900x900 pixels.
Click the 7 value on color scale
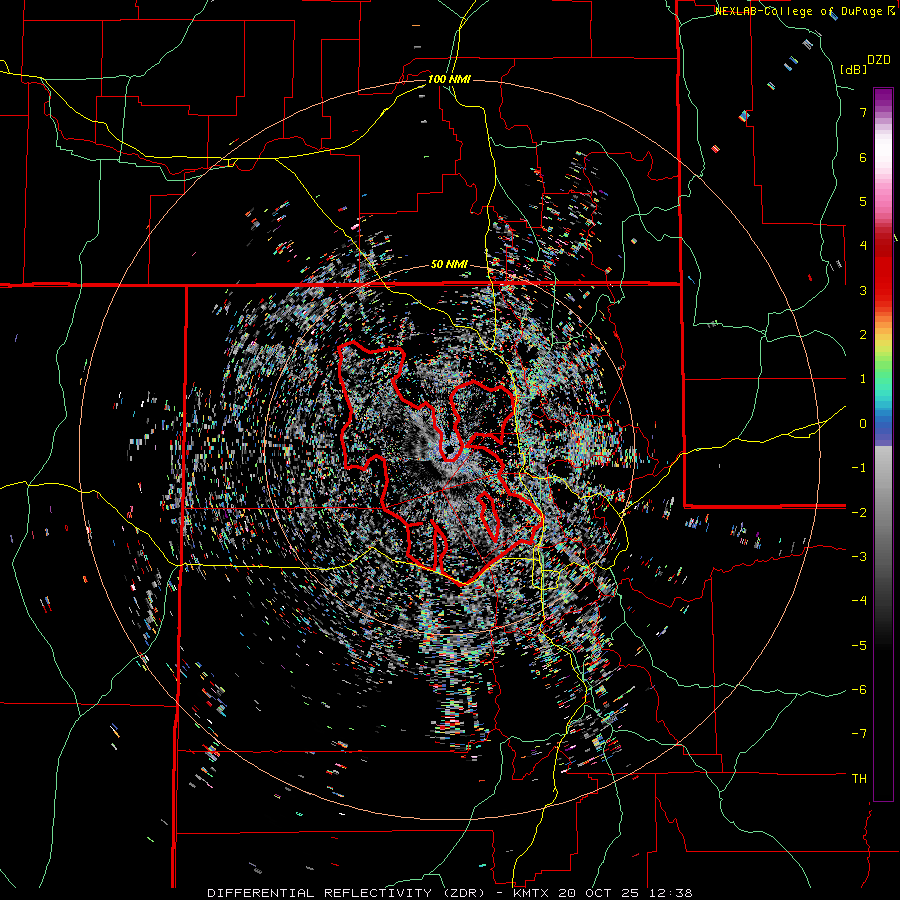pos(863,112)
